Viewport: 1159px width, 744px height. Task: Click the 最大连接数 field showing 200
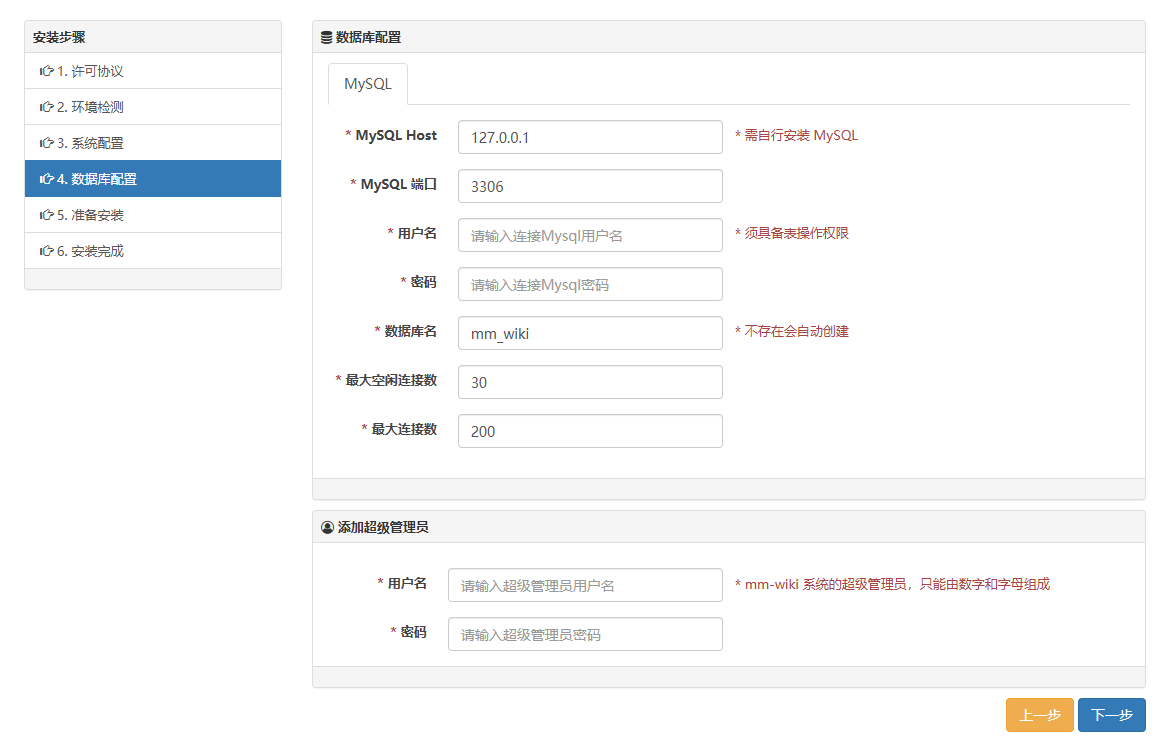coord(590,431)
